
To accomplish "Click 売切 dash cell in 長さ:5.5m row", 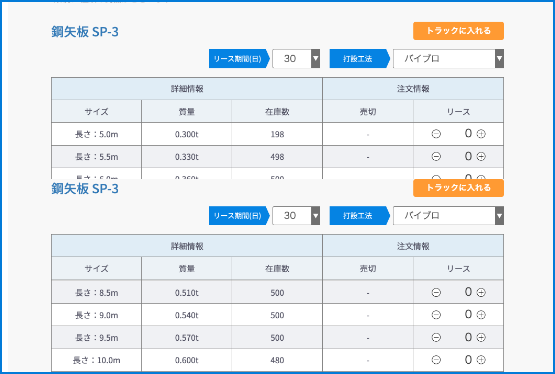I will 368,157.
